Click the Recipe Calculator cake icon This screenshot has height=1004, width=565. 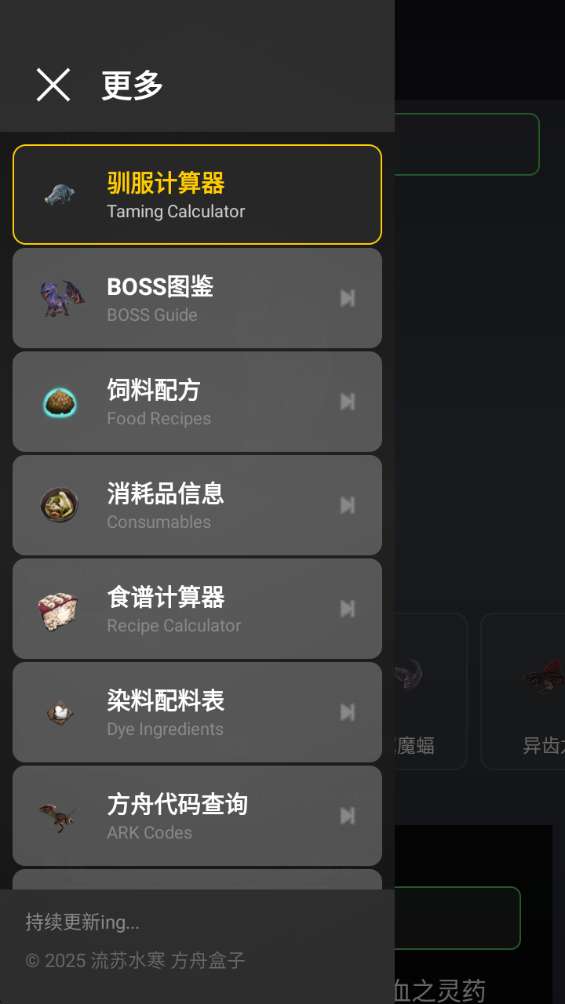pyautogui.click(x=58, y=610)
